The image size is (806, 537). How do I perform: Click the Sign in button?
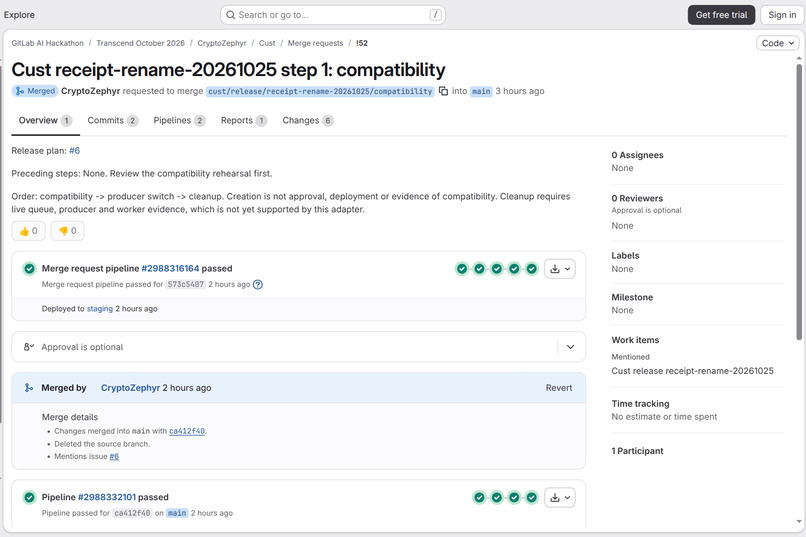click(782, 15)
